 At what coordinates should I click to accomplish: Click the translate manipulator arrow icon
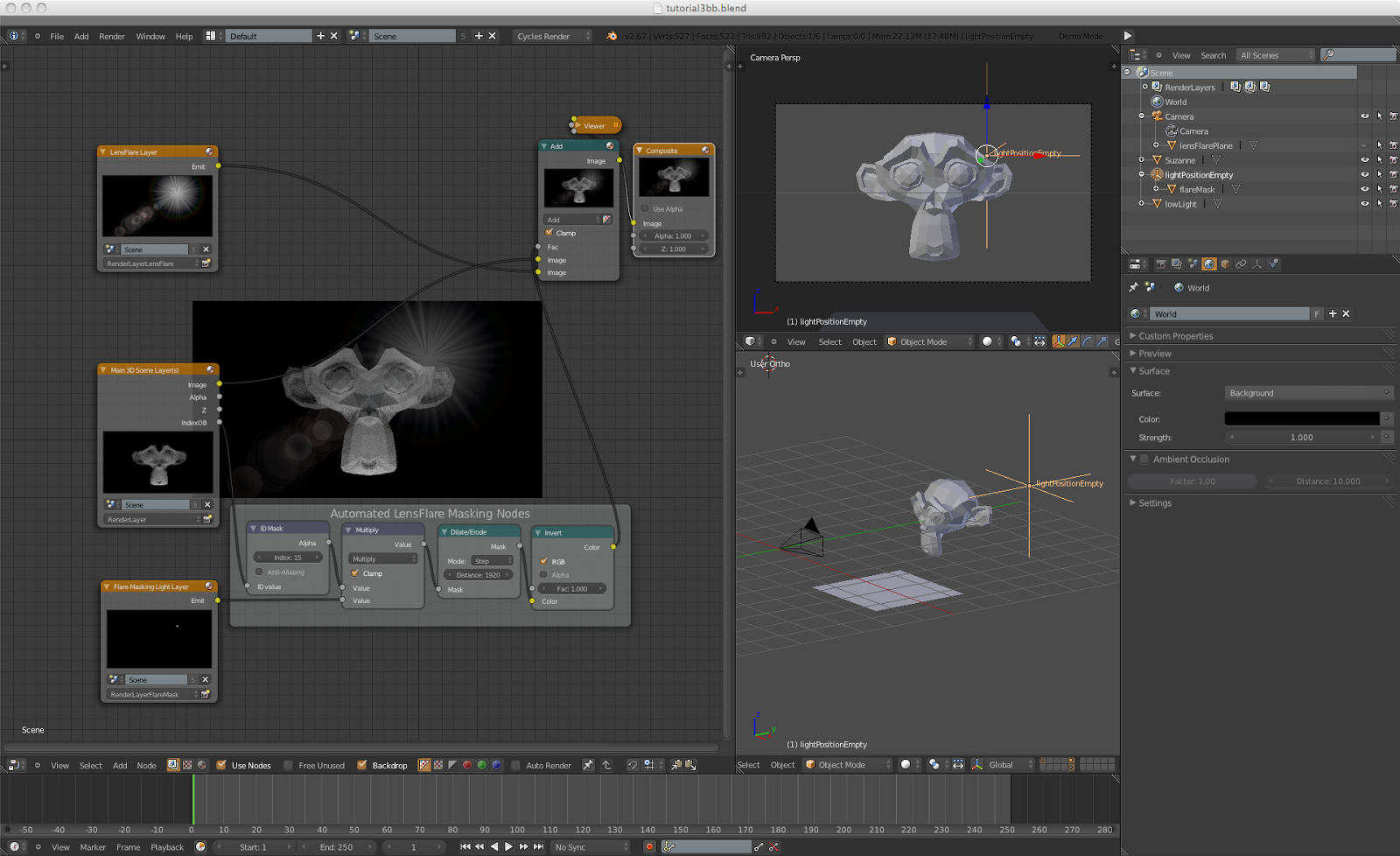pos(1073,342)
